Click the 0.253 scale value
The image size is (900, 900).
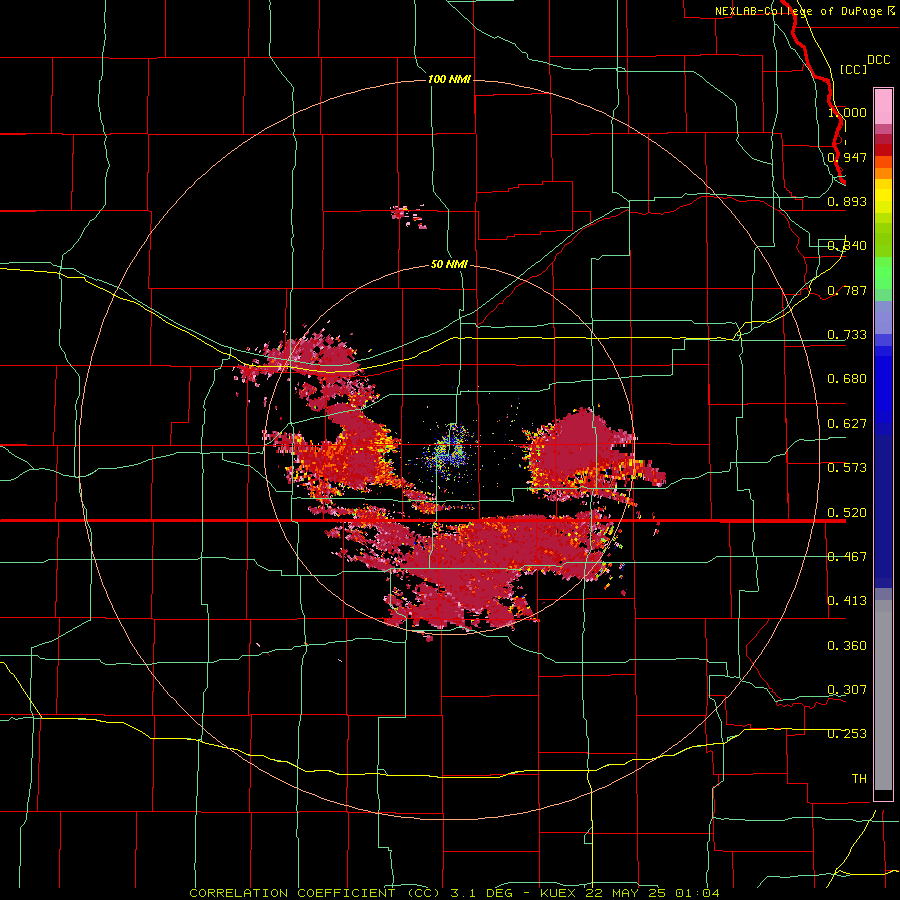click(847, 734)
